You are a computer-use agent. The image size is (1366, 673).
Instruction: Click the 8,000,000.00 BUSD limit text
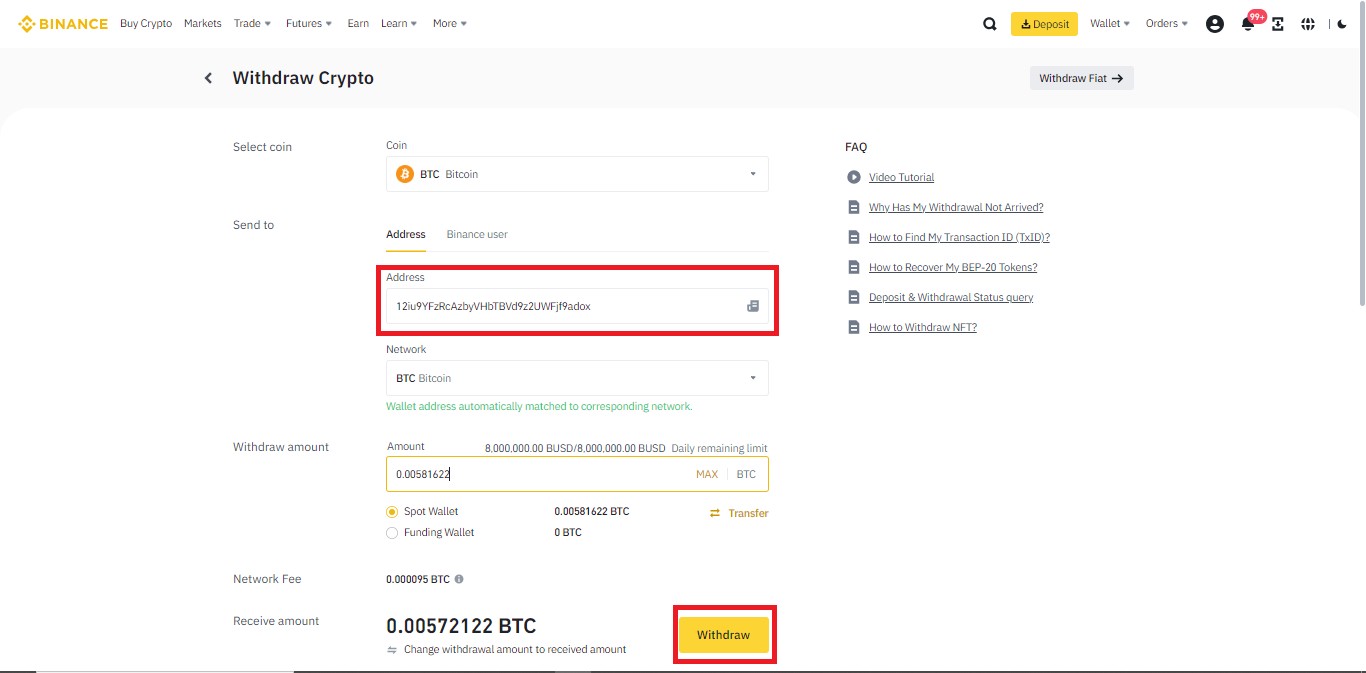[x=575, y=448]
